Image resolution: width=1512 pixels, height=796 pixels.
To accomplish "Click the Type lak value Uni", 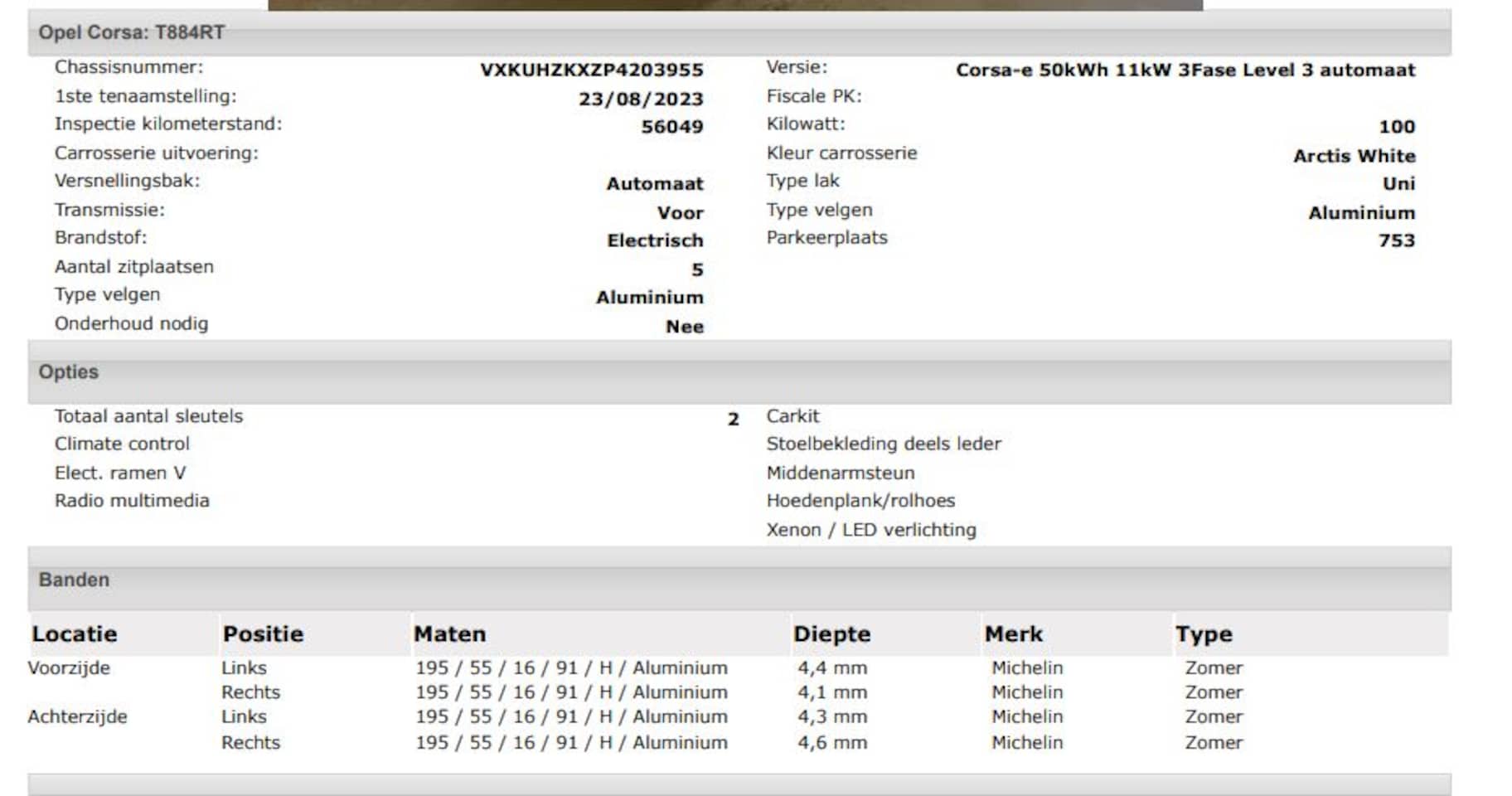I will point(1399,183).
